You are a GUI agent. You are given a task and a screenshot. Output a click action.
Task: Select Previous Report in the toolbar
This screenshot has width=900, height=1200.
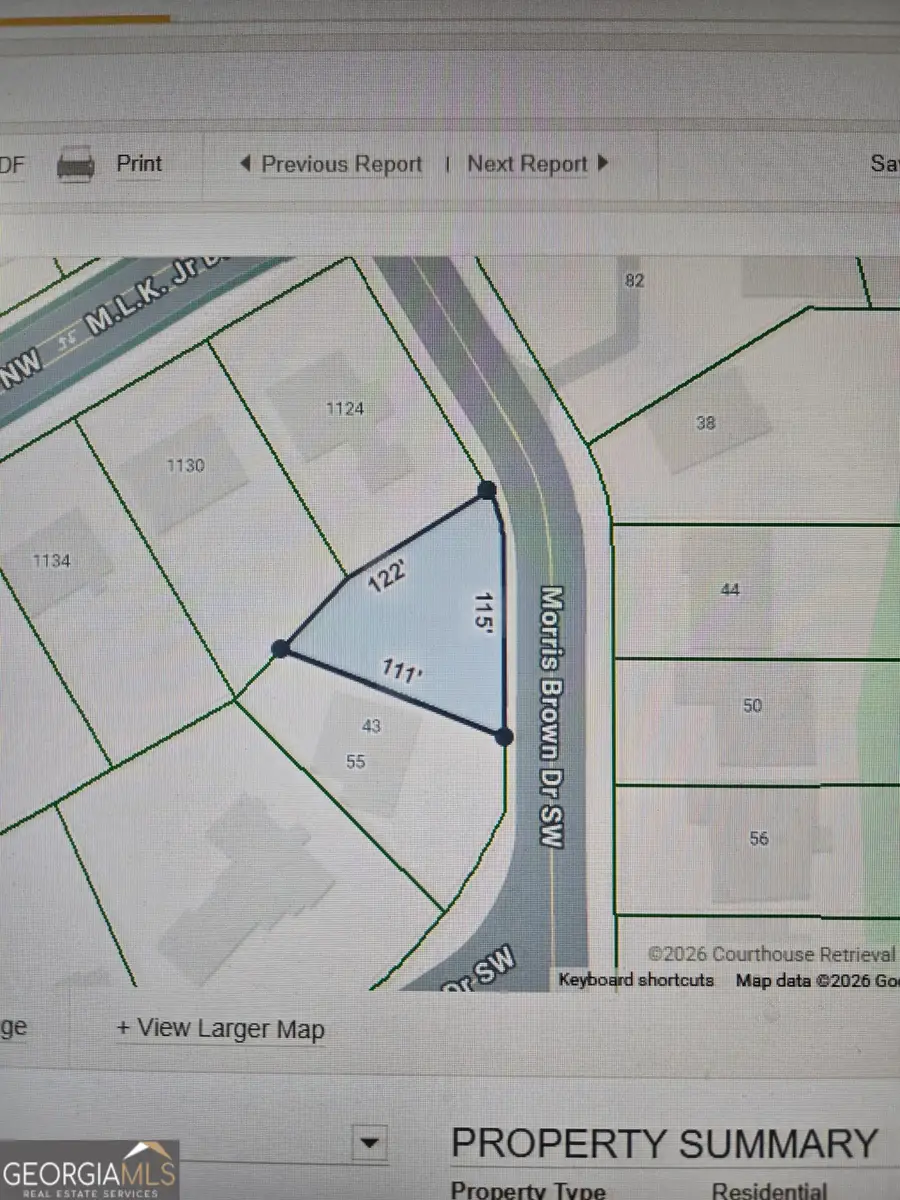tap(341, 163)
